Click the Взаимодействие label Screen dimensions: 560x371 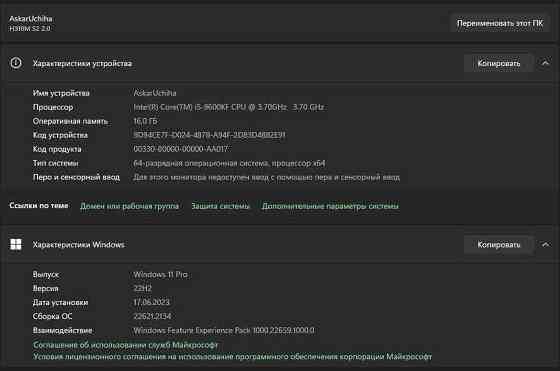[x=62, y=330]
